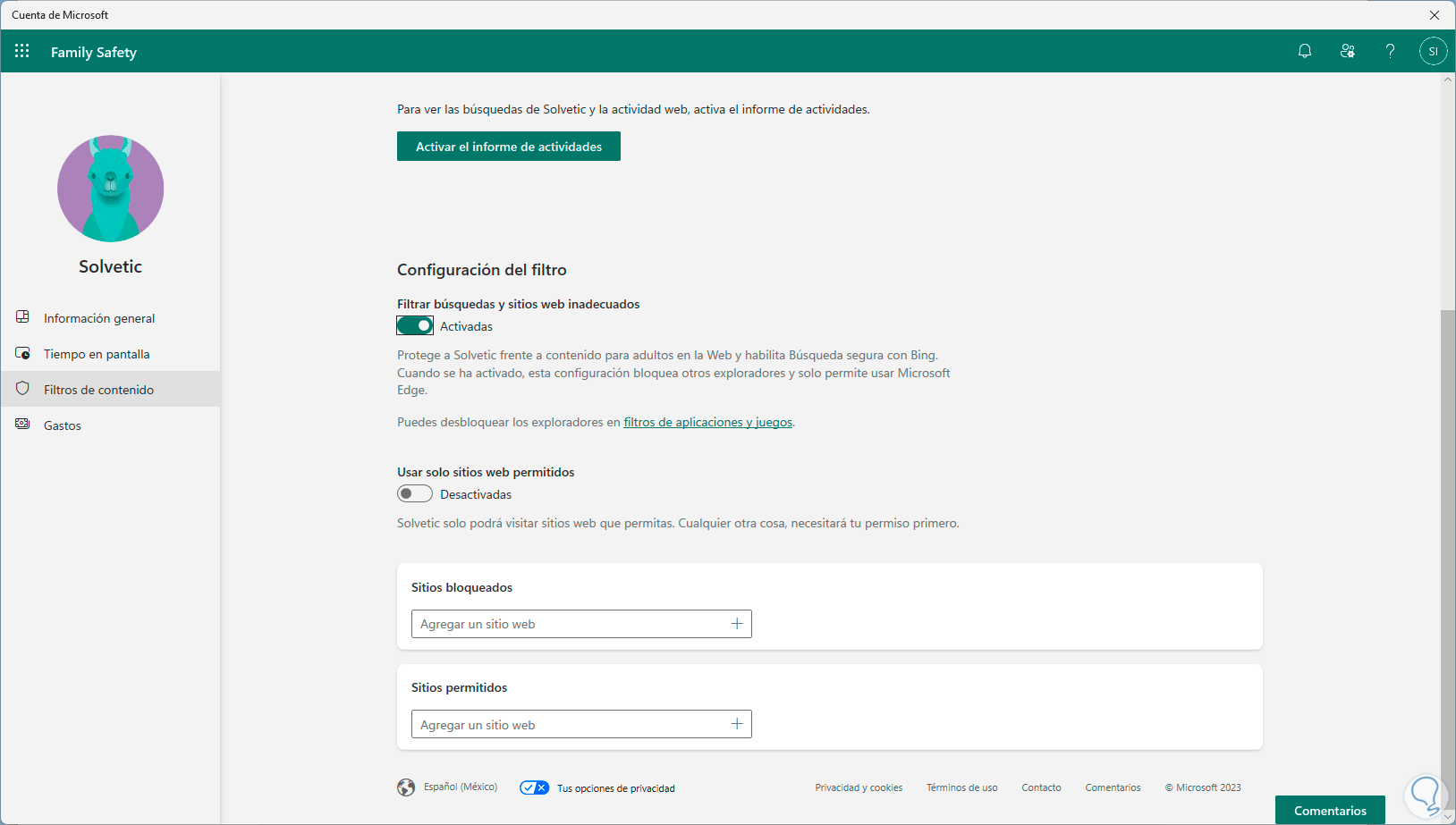Click the Tiempo en pantalla clock icon
The height and width of the screenshot is (825, 1456).
23,353
